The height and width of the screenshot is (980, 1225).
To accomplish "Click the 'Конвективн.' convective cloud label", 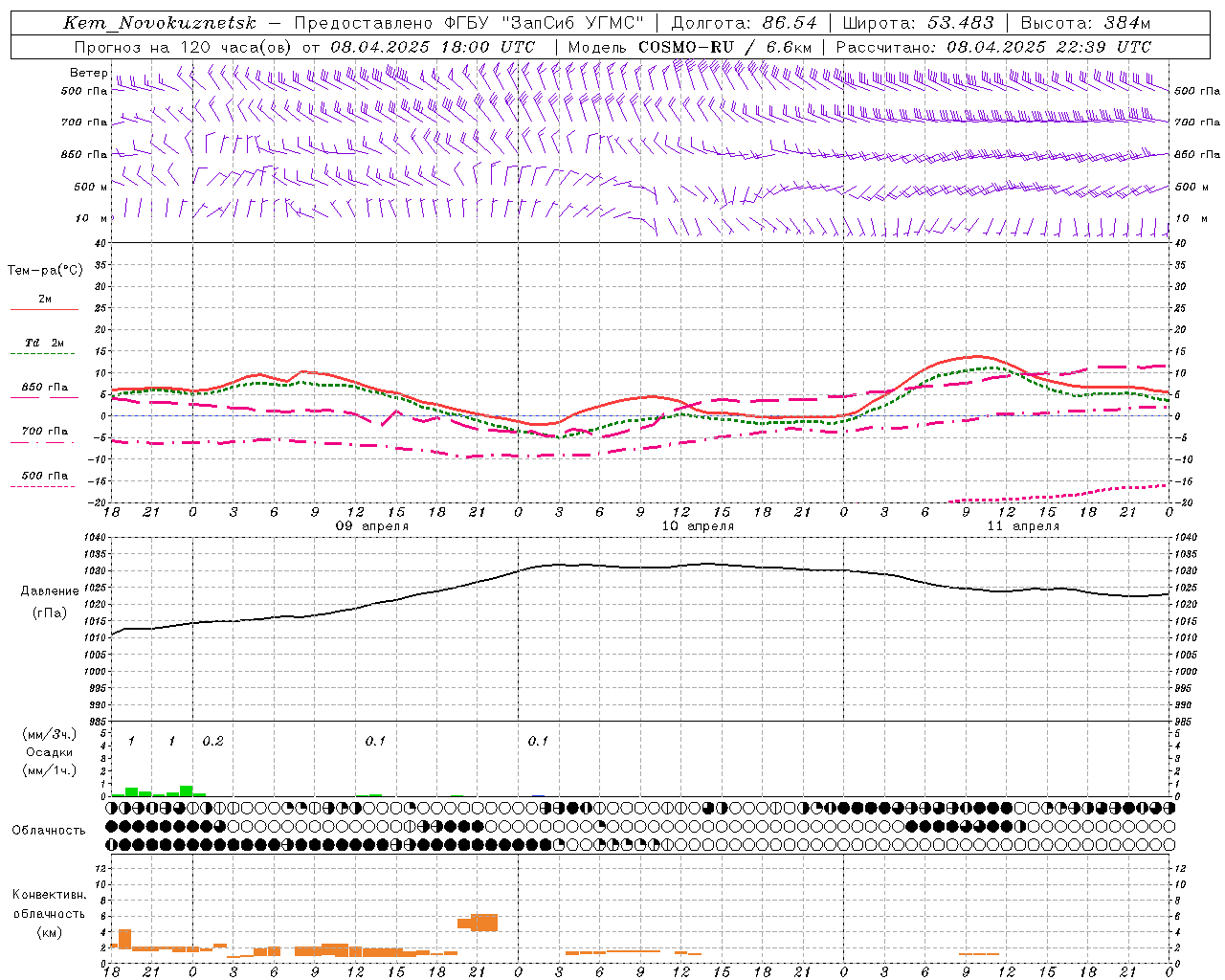I will pos(49,895).
